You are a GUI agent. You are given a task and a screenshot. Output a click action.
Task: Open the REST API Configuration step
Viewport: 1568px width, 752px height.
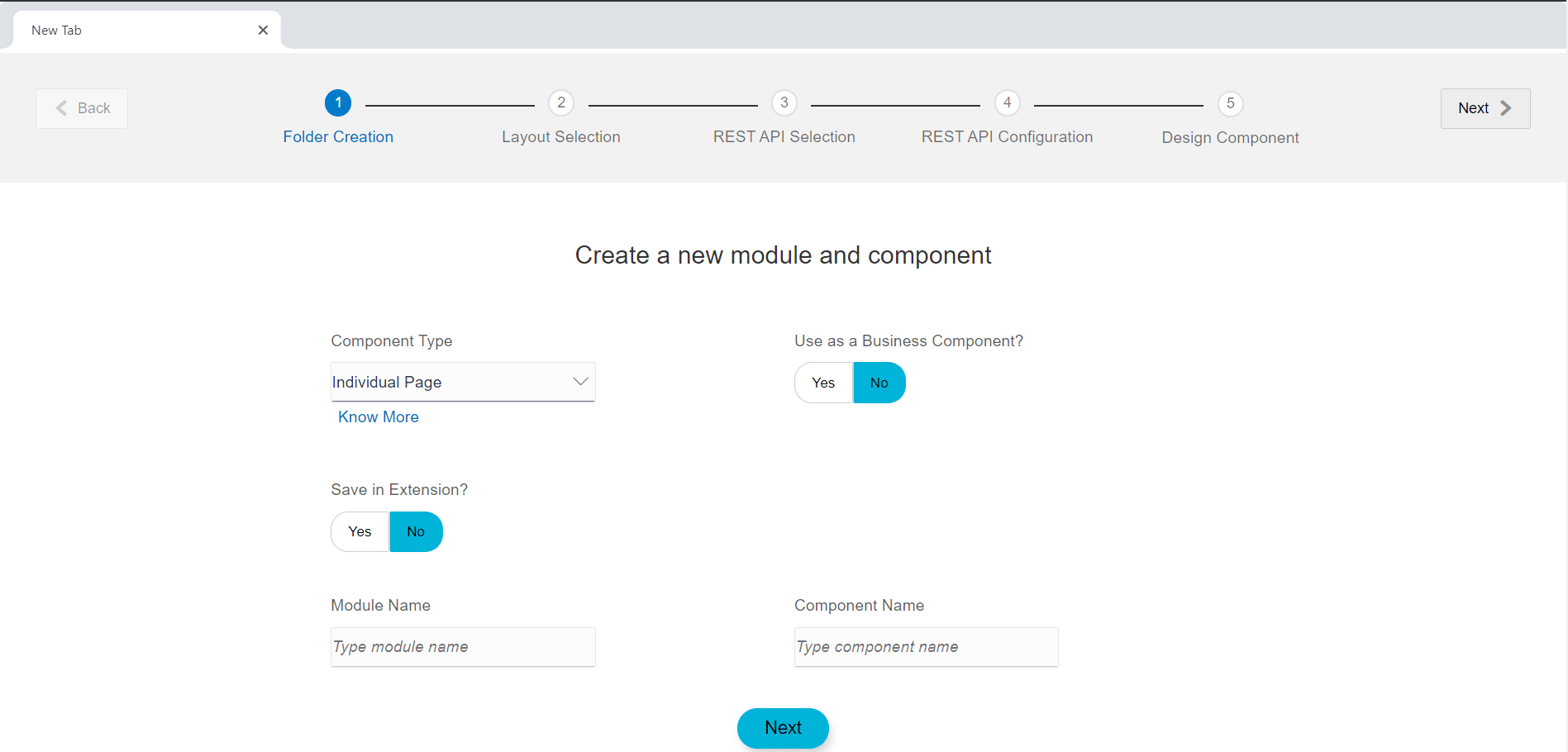[x=1007, y=102]
